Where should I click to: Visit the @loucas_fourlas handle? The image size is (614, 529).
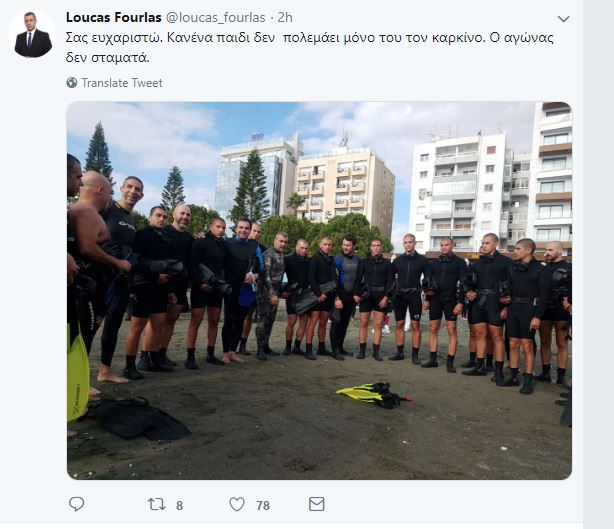coord(216,17)
